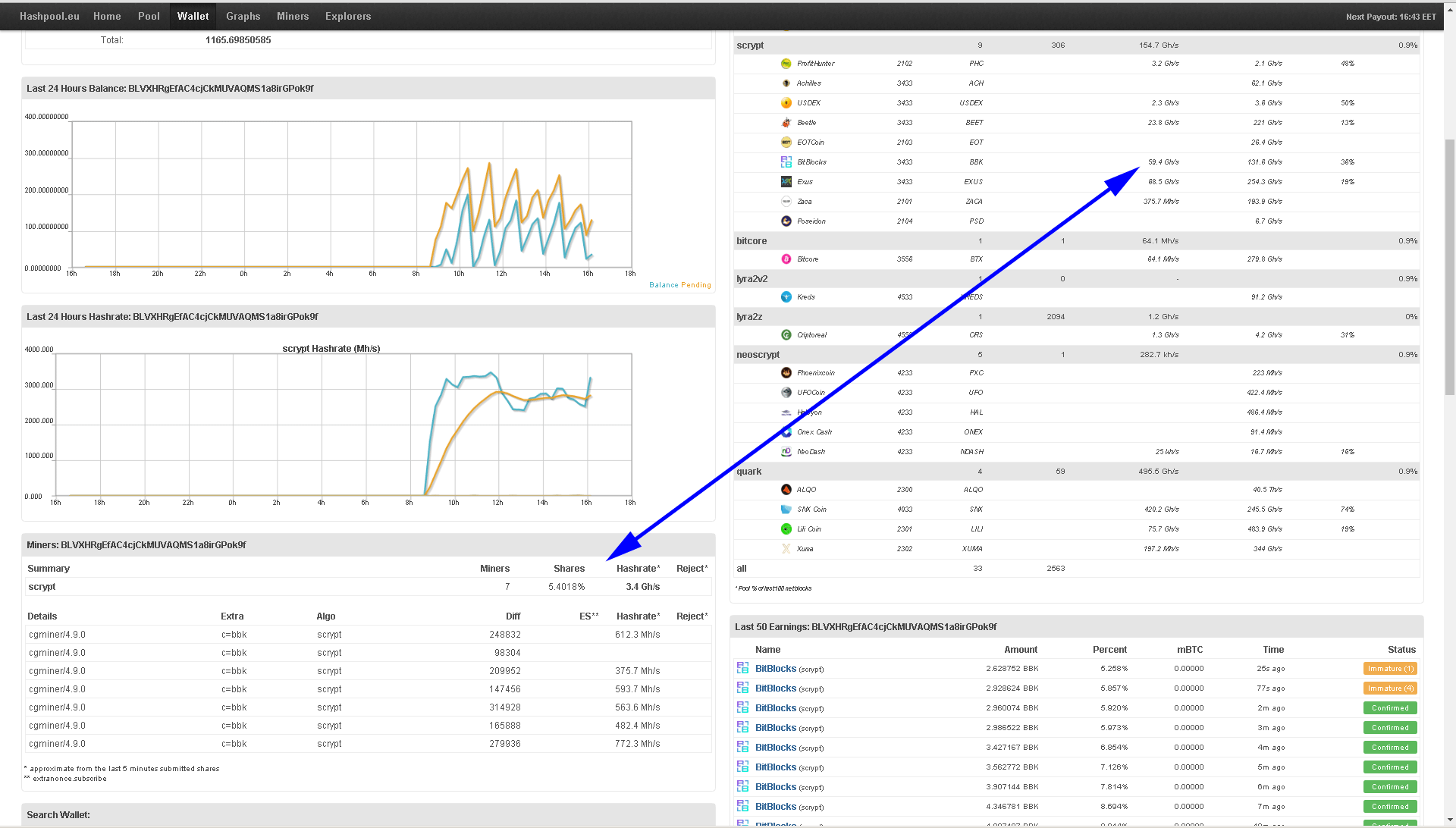Image resolution: width=1456 pixels, height=828 pixels.
Task: Click the UFOCoin coin icon
Action: click(786, 393)
